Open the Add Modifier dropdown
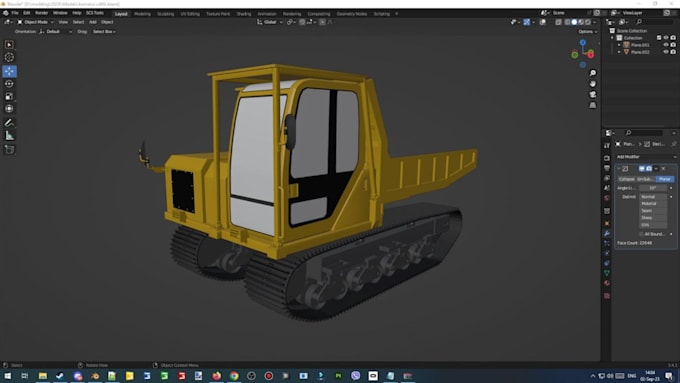Image resolution: width=680 pixels, height=383 pixels. pyautogui.click(x=646, y=157)
